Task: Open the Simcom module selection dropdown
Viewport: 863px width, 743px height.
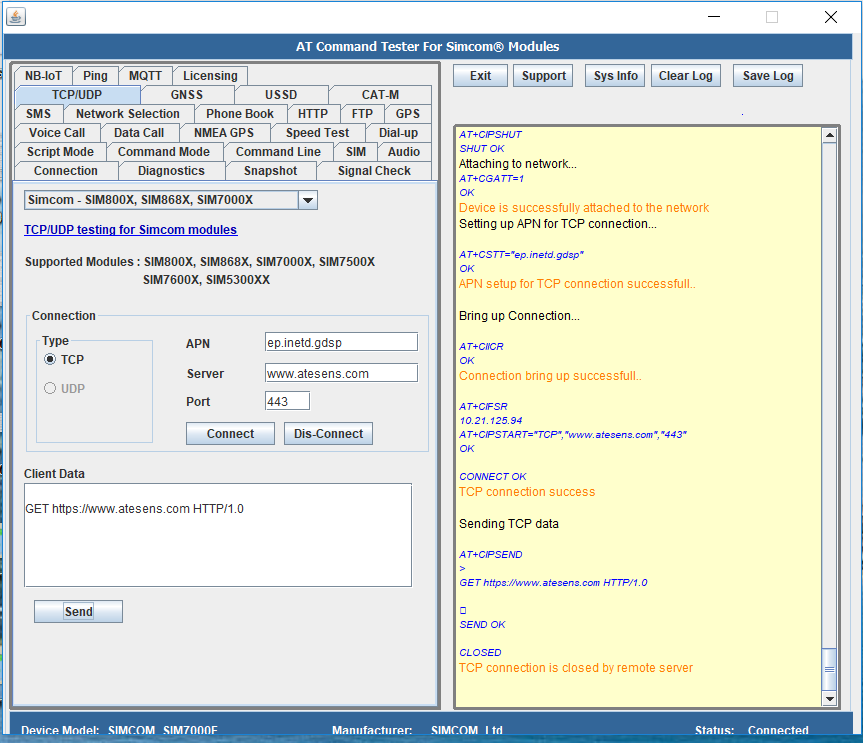Action: pos(308,200)
